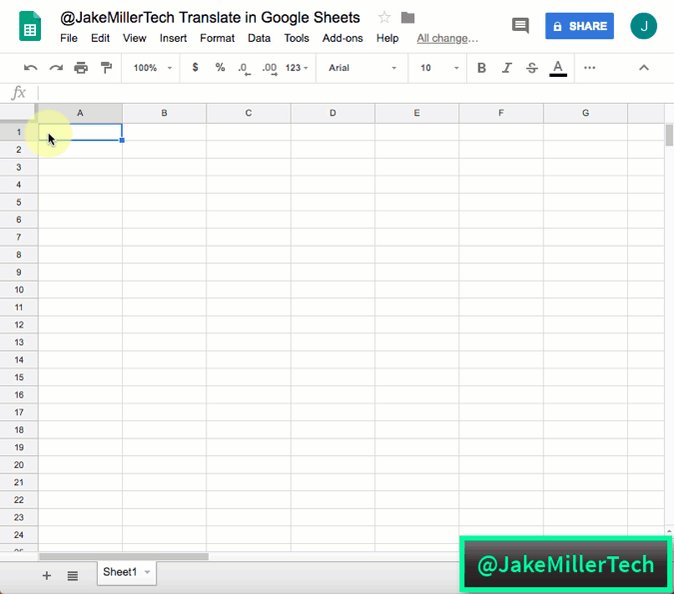Select column G header
Viewport: 674px width, 594px height.
(585, 113)
